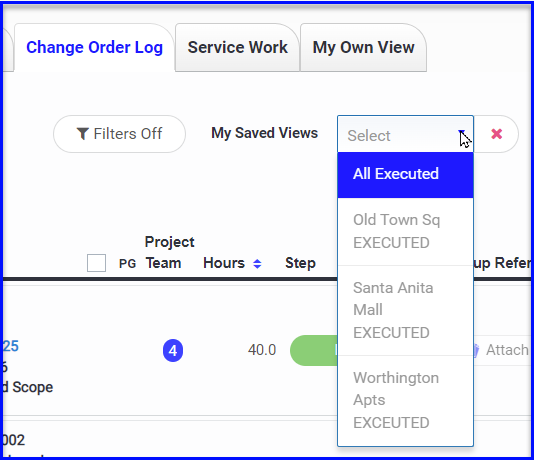The width and height of the screenshot is (534, 460).
Task: Click the Step column header
Action: (300, 263)
